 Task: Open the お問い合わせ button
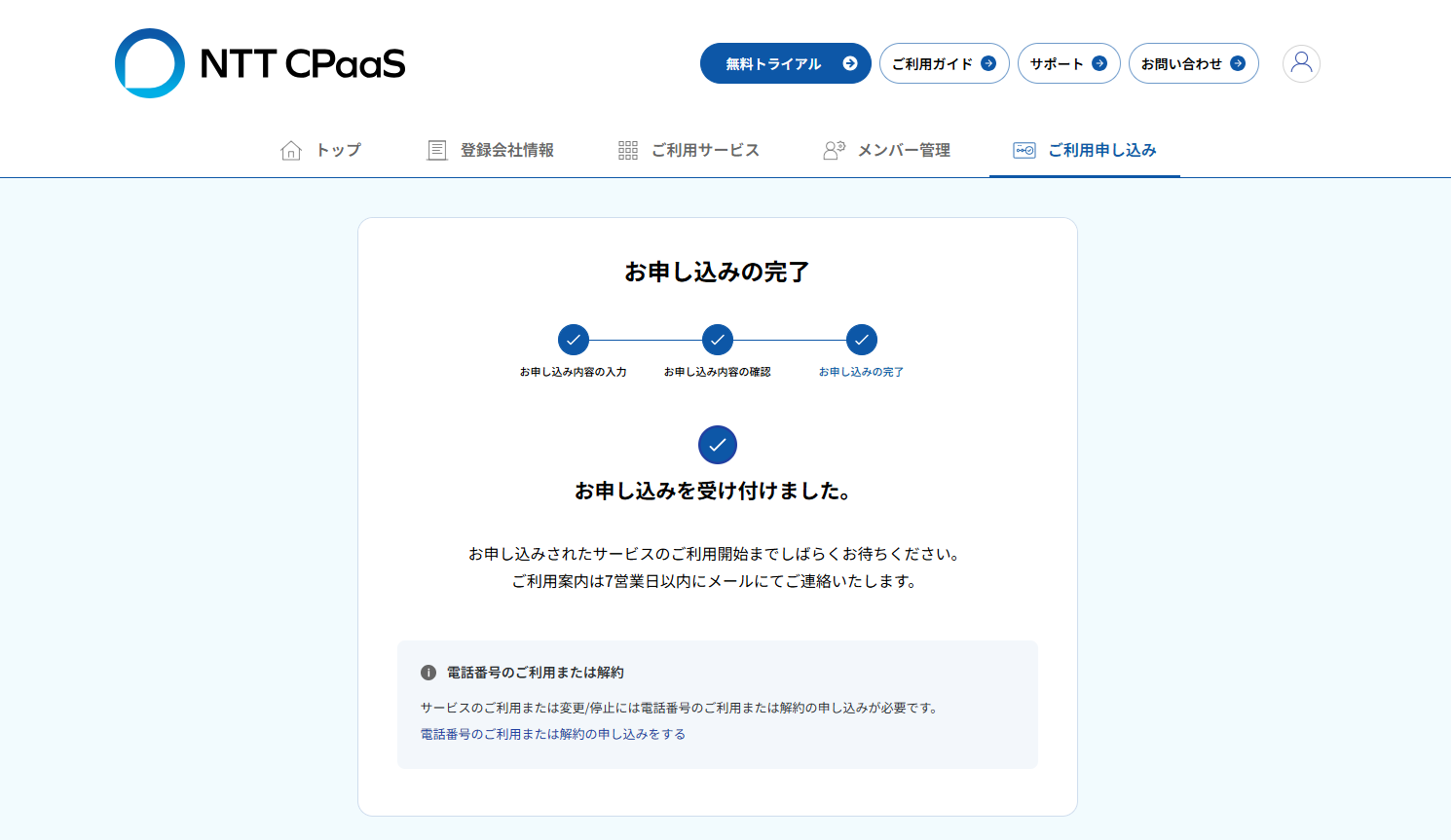(1193, 63)
